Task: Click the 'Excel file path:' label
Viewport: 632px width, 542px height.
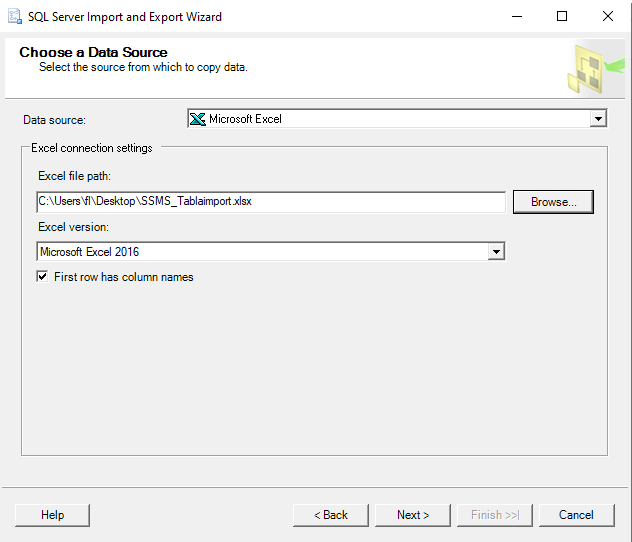Action: coord(75,176)
